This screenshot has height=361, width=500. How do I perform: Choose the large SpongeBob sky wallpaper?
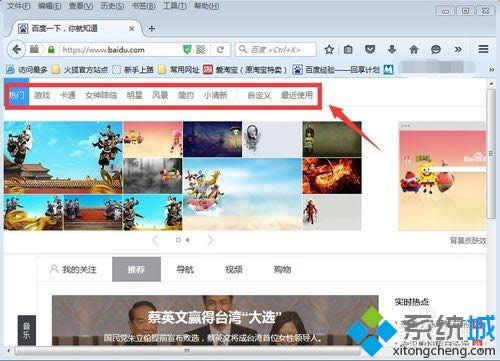pos(242,194)
